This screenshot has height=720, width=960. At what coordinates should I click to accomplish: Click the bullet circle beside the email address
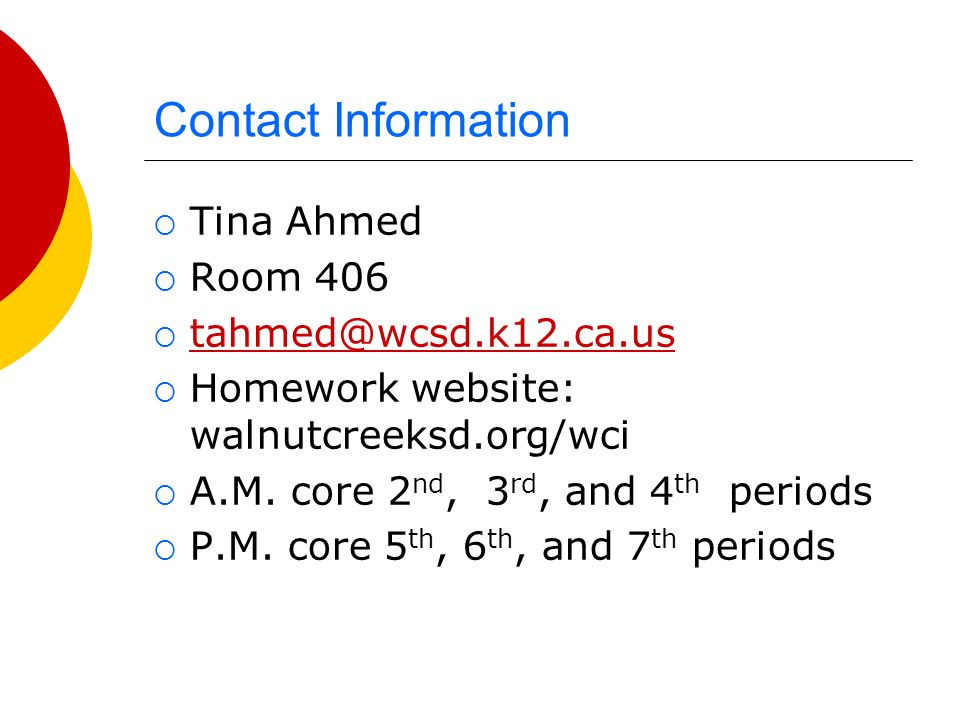coord(165,337)
